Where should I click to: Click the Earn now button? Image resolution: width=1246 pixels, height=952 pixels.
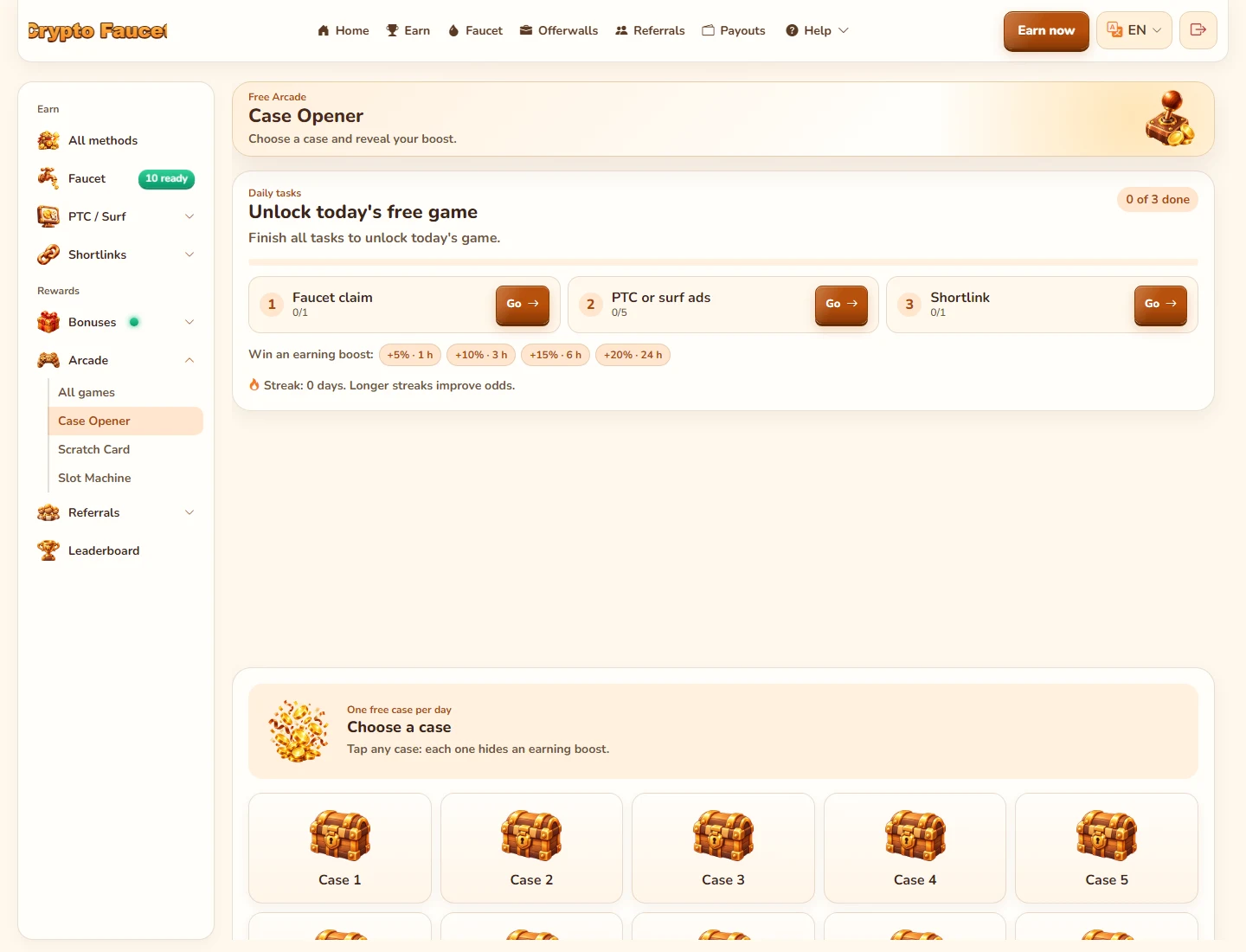click(x=1046, y=30)
